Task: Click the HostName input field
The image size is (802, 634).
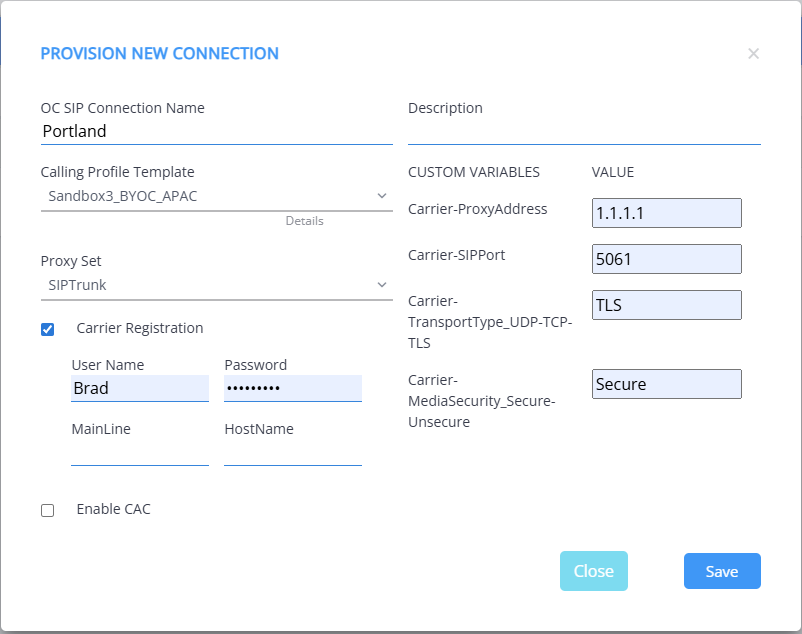Action: point(292,453)
